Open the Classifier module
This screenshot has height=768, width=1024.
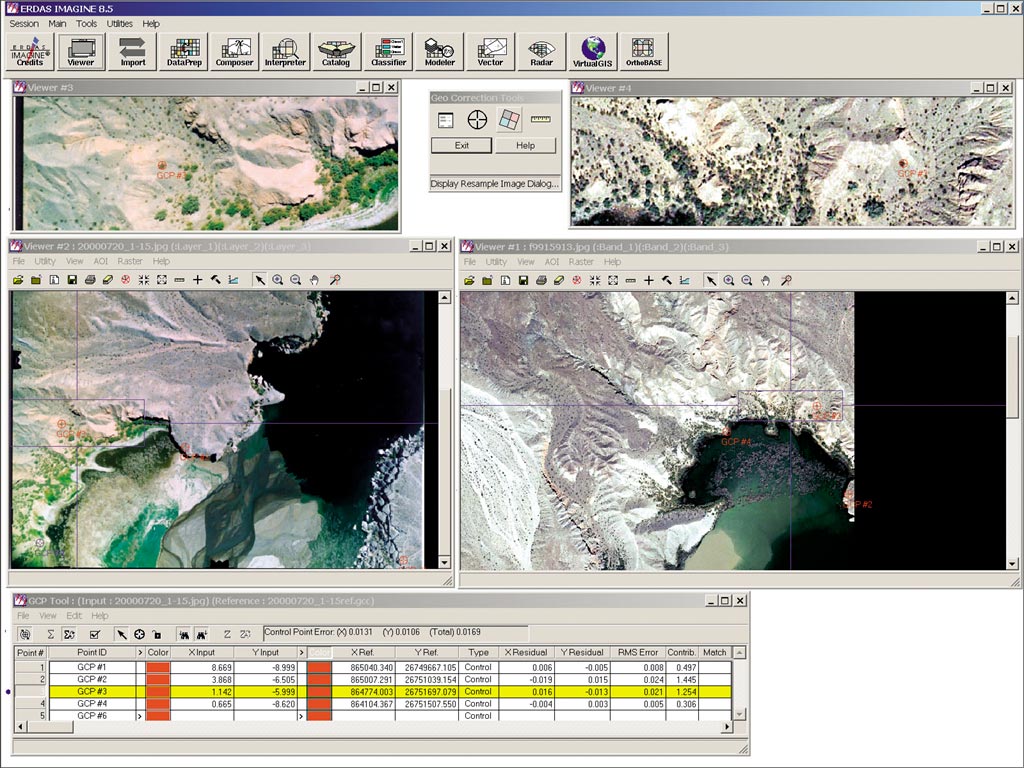pyautogui.click(x=388, y=52)
